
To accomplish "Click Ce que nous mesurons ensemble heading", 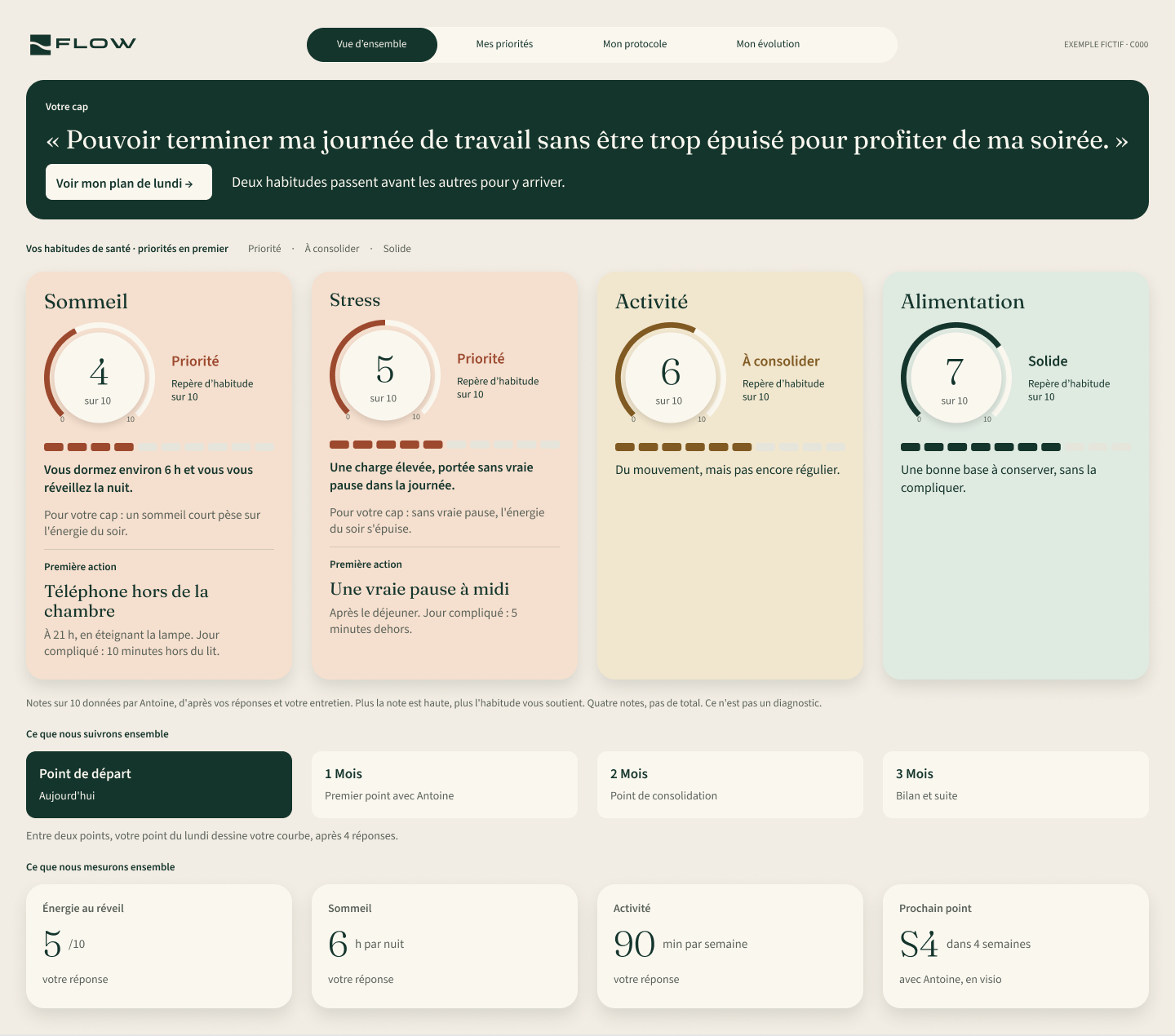I will click(100, 867).
